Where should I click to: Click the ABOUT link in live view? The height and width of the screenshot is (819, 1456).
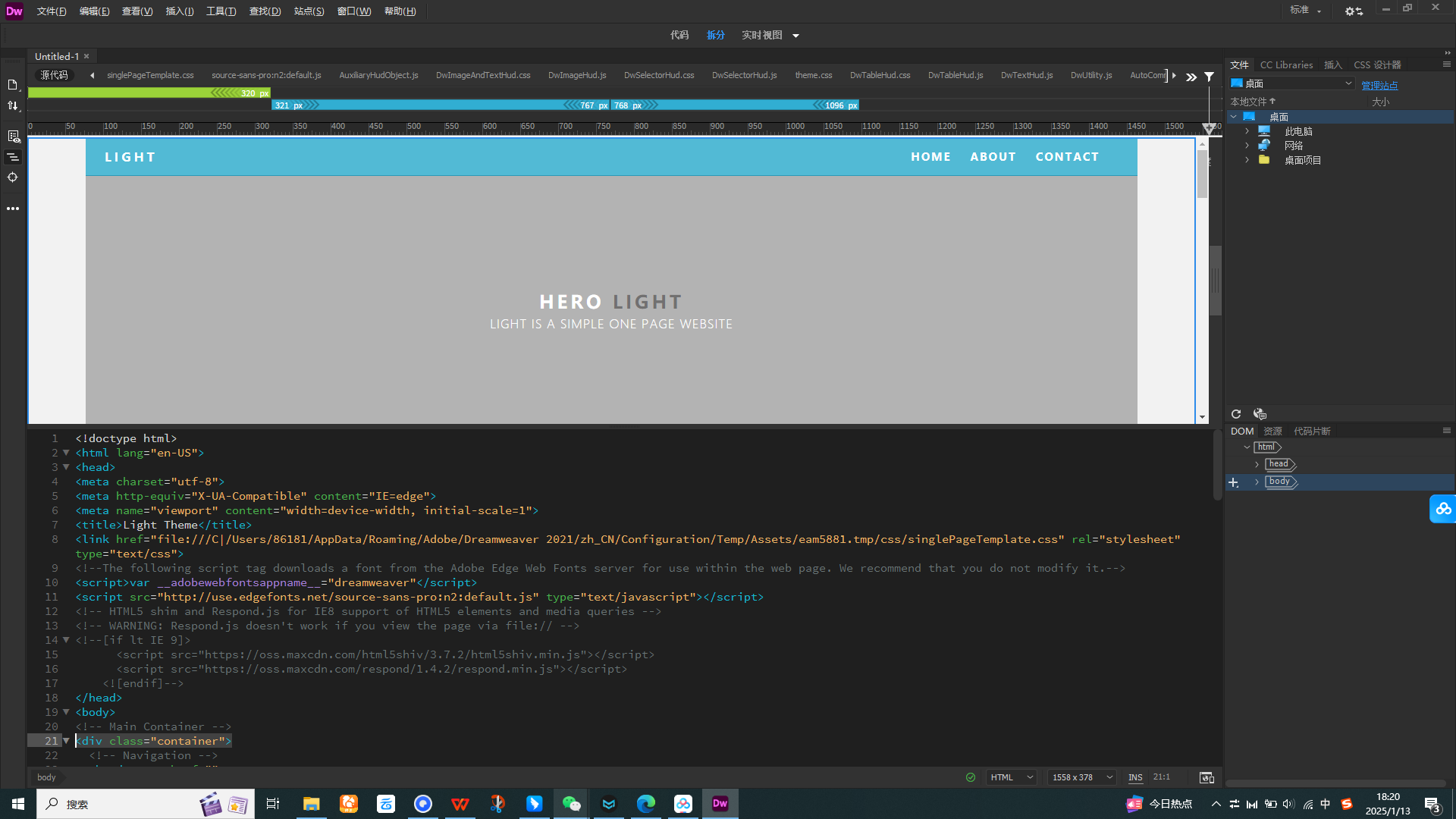pos(993,157)
